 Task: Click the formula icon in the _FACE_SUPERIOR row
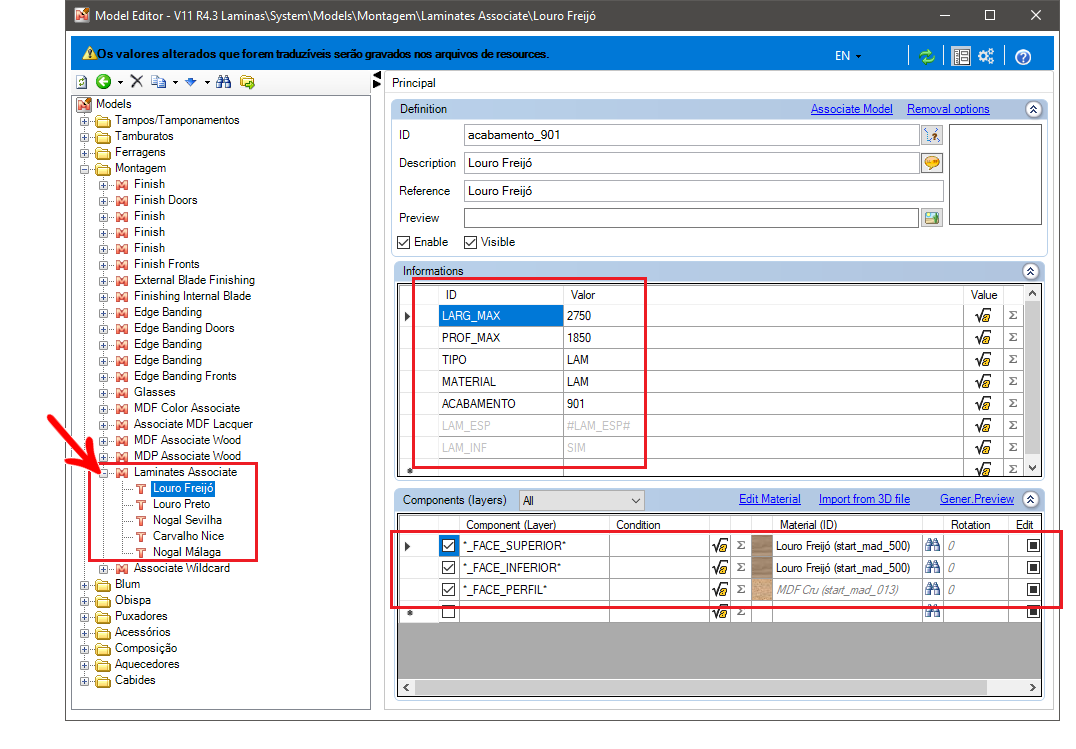[720, 546]
